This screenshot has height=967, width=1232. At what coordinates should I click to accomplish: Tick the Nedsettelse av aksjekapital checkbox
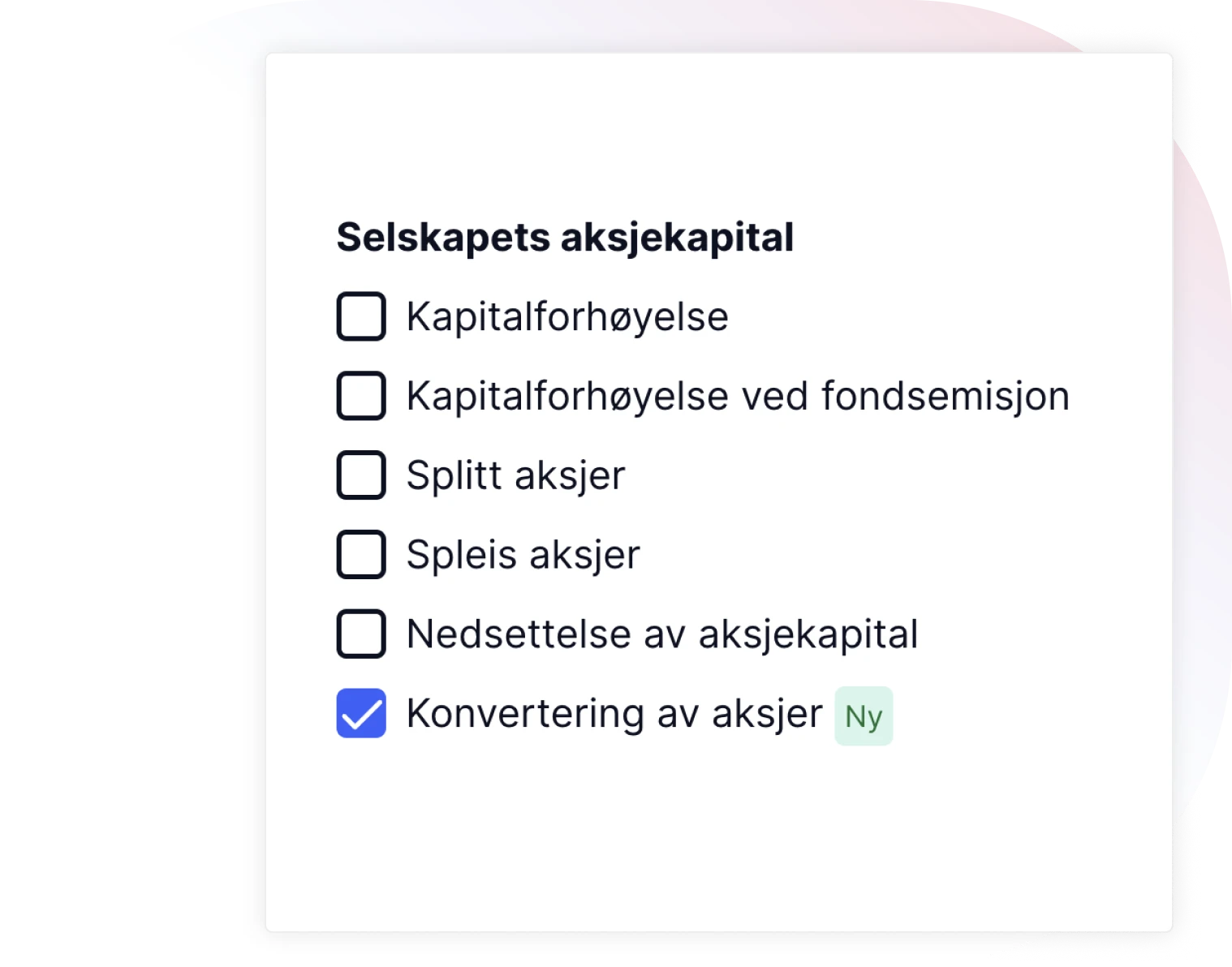[361, 634]
